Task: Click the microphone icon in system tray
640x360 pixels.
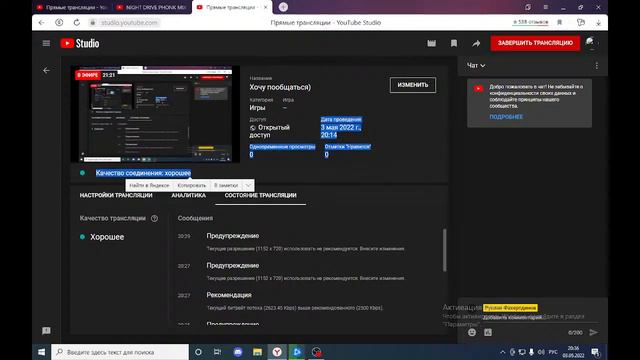Action: pyautogui.click(x=531, y=352)
